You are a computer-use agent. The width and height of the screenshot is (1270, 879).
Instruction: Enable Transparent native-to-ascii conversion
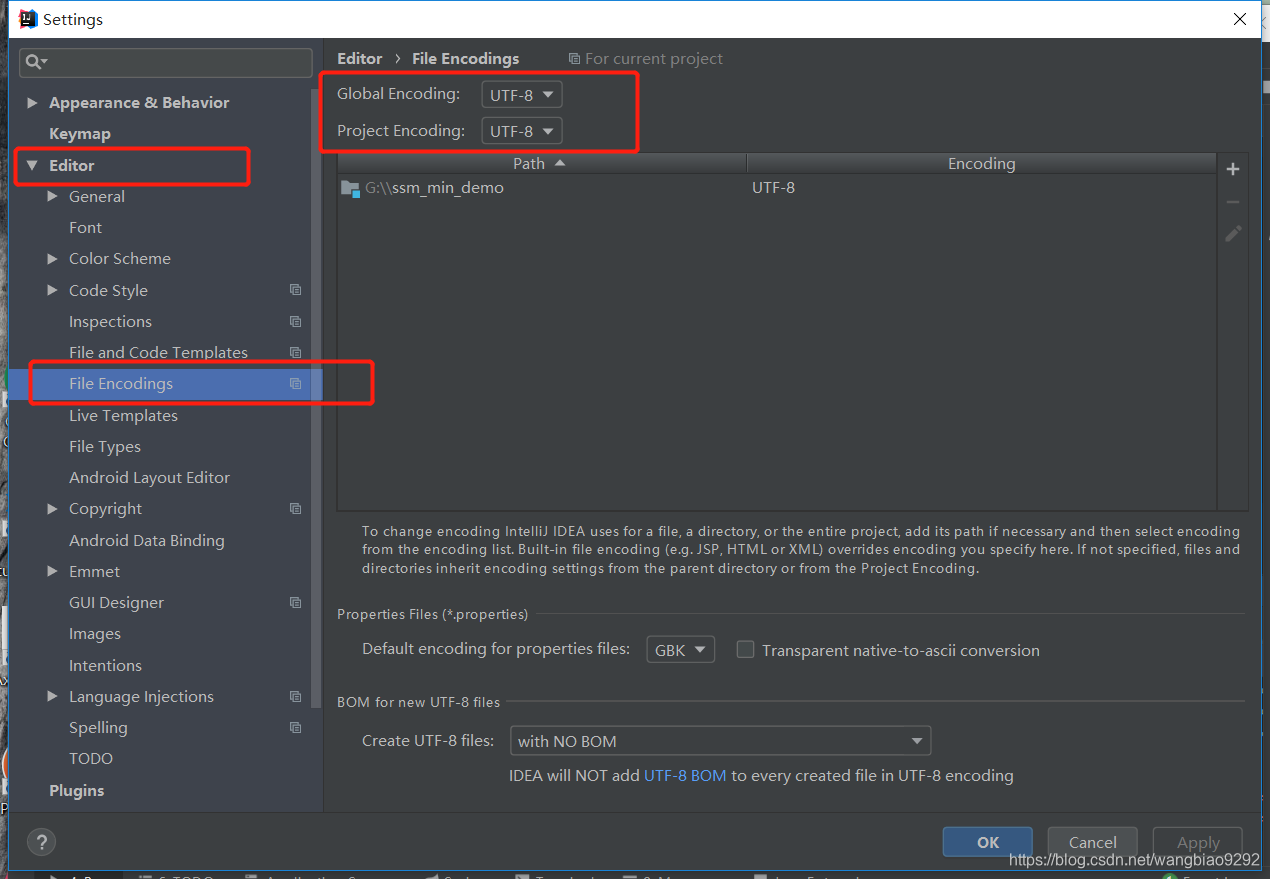coord(745,649)
